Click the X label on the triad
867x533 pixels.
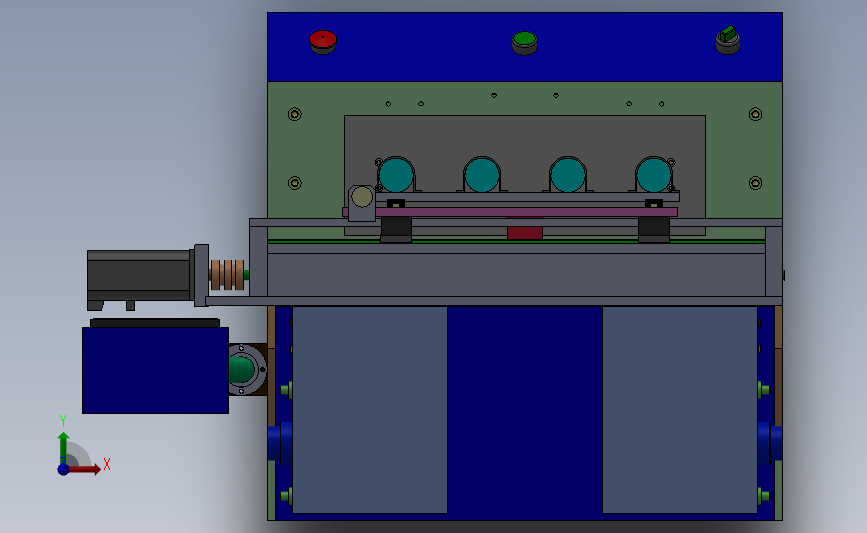click(107, 464)
